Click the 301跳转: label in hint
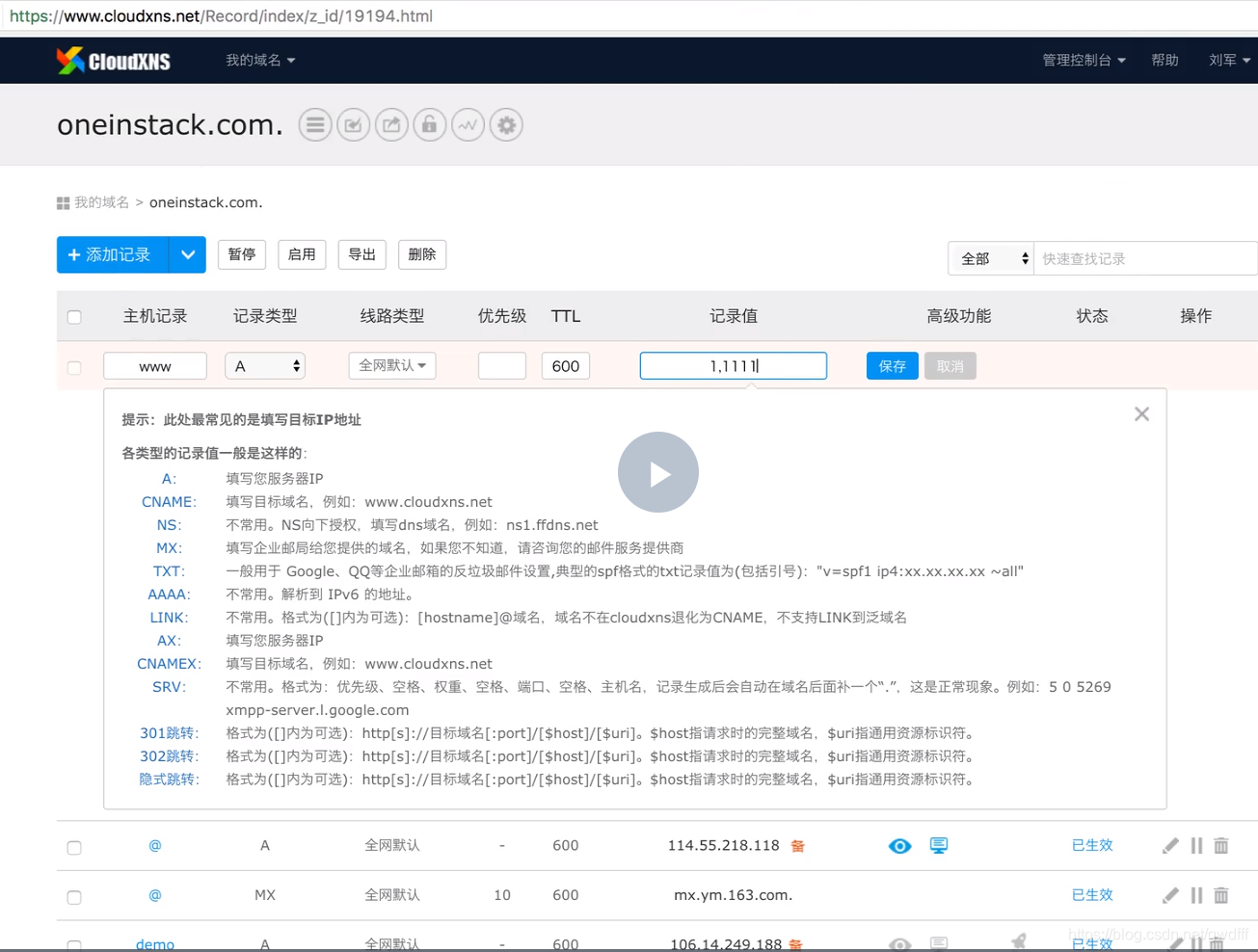The height and width of the screenshot is (952, 1258). 169,733
